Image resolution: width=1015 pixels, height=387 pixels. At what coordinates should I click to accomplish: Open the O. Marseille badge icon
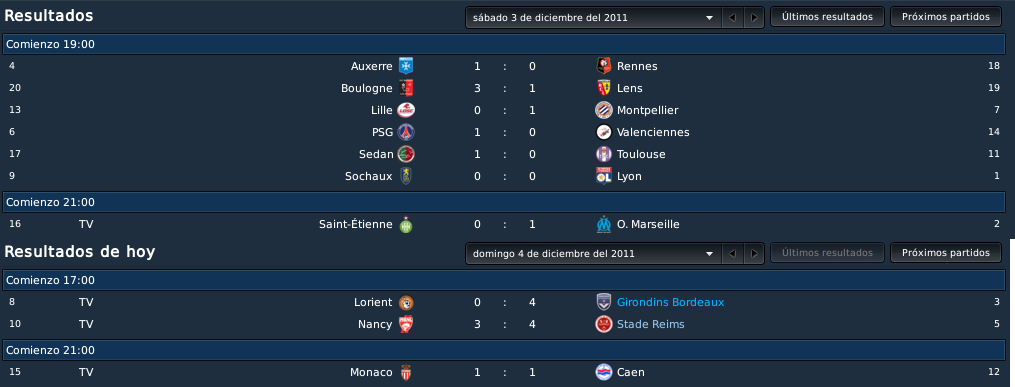tap(603, 225)
